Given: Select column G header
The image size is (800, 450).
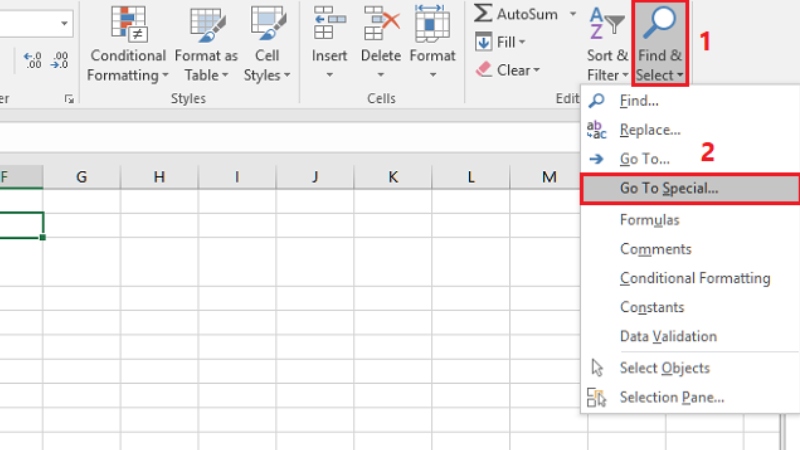Looking at the screenshot, I should [x=82, y=177].
